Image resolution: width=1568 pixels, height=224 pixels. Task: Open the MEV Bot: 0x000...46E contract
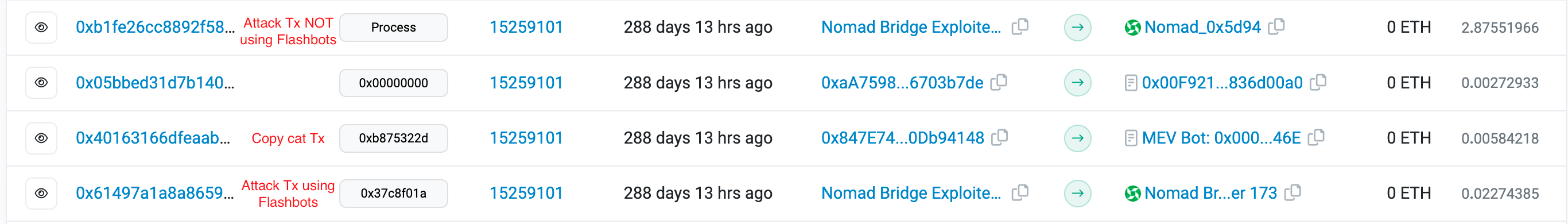pos(1221,138)
